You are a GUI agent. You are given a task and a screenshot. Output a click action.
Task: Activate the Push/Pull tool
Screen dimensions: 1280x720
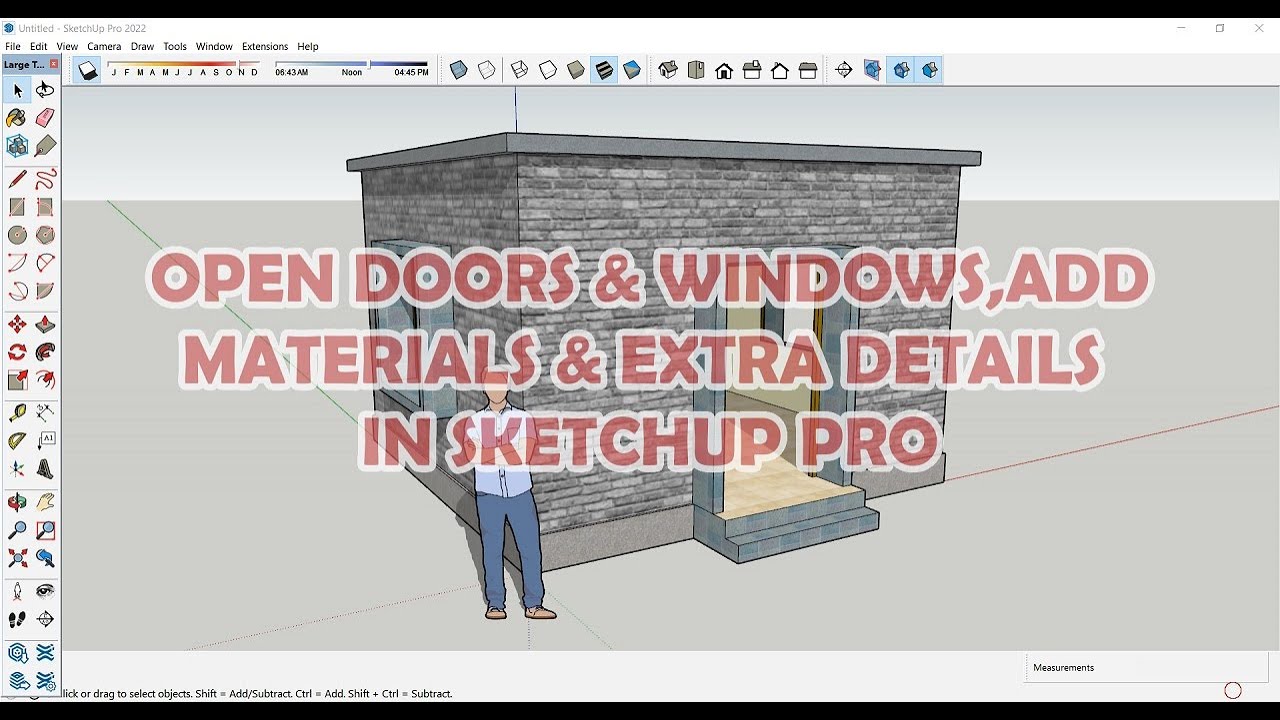click(45, 325)
